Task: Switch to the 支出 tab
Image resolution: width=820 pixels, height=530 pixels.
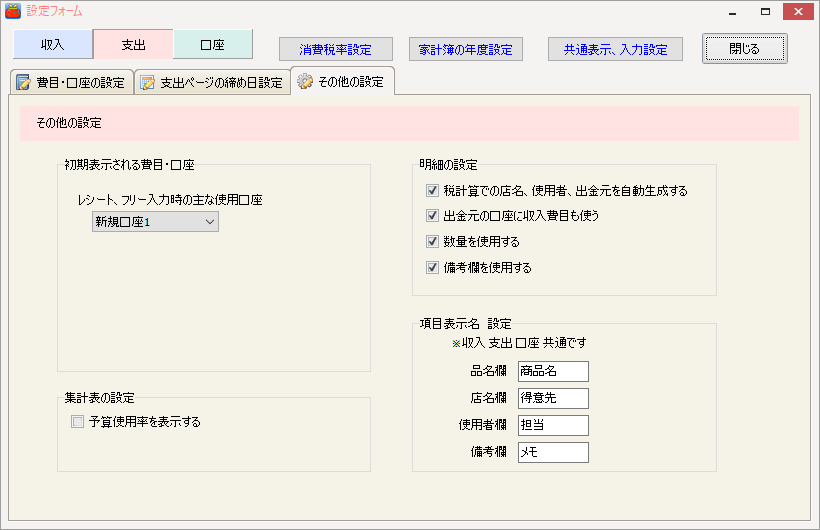Action: (133, 44)
